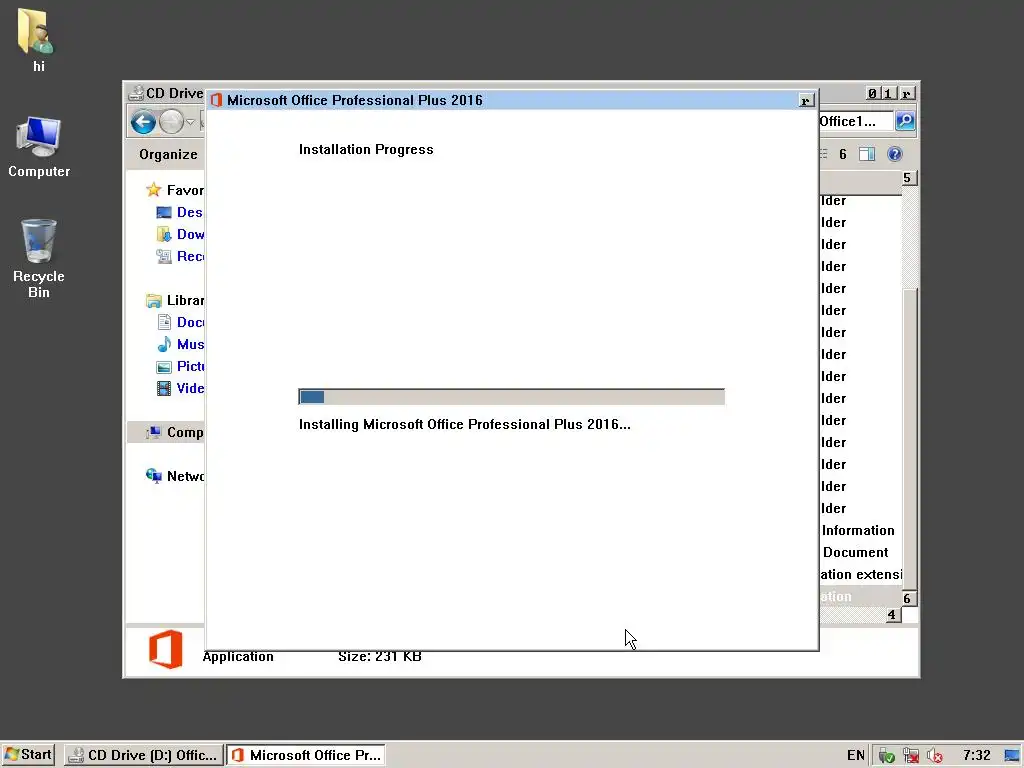This screenshot has height=768, width=1024.
Task: Click the file list scroll up arrow
Action: coord(908,178)
